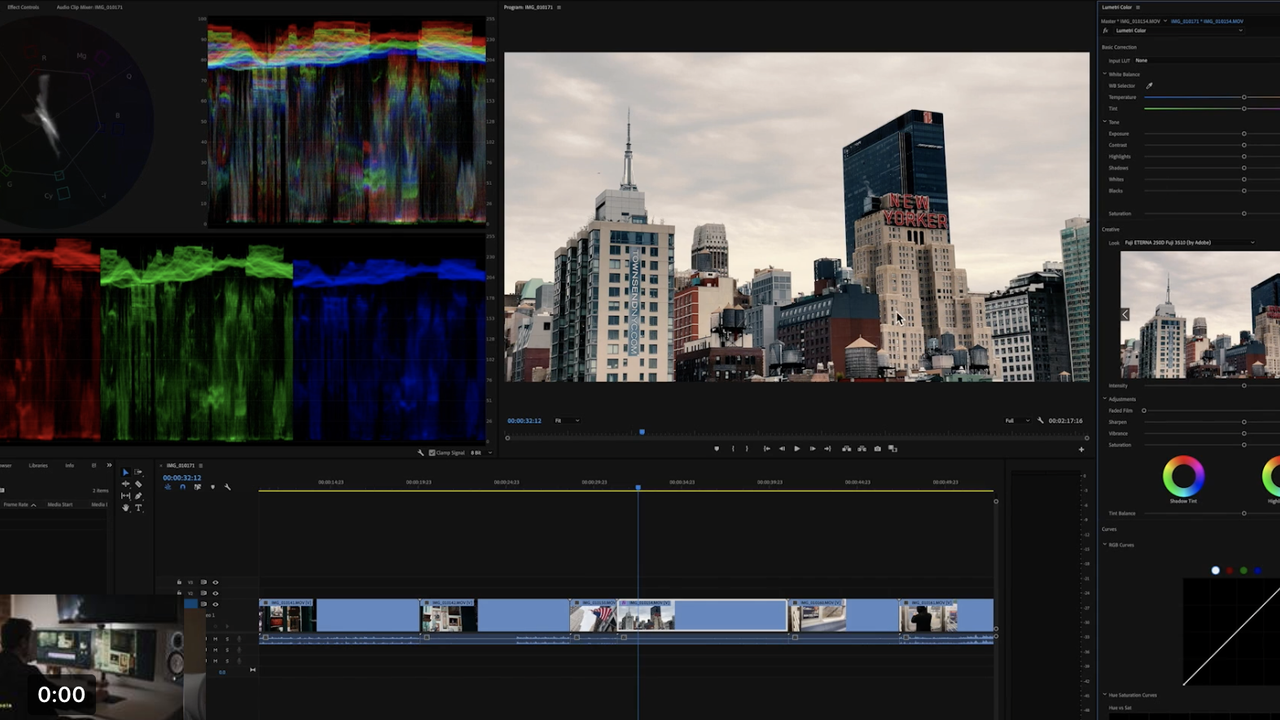Toggle Linked Selection in timeline header
This screenshot has height=720, width=1280.
point(197,487)
